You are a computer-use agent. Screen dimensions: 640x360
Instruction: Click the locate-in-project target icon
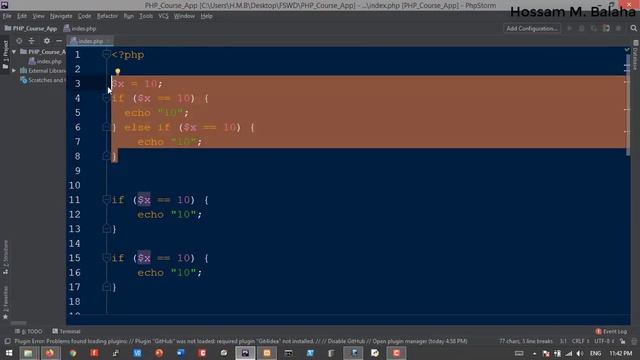[x=19, y=41]
